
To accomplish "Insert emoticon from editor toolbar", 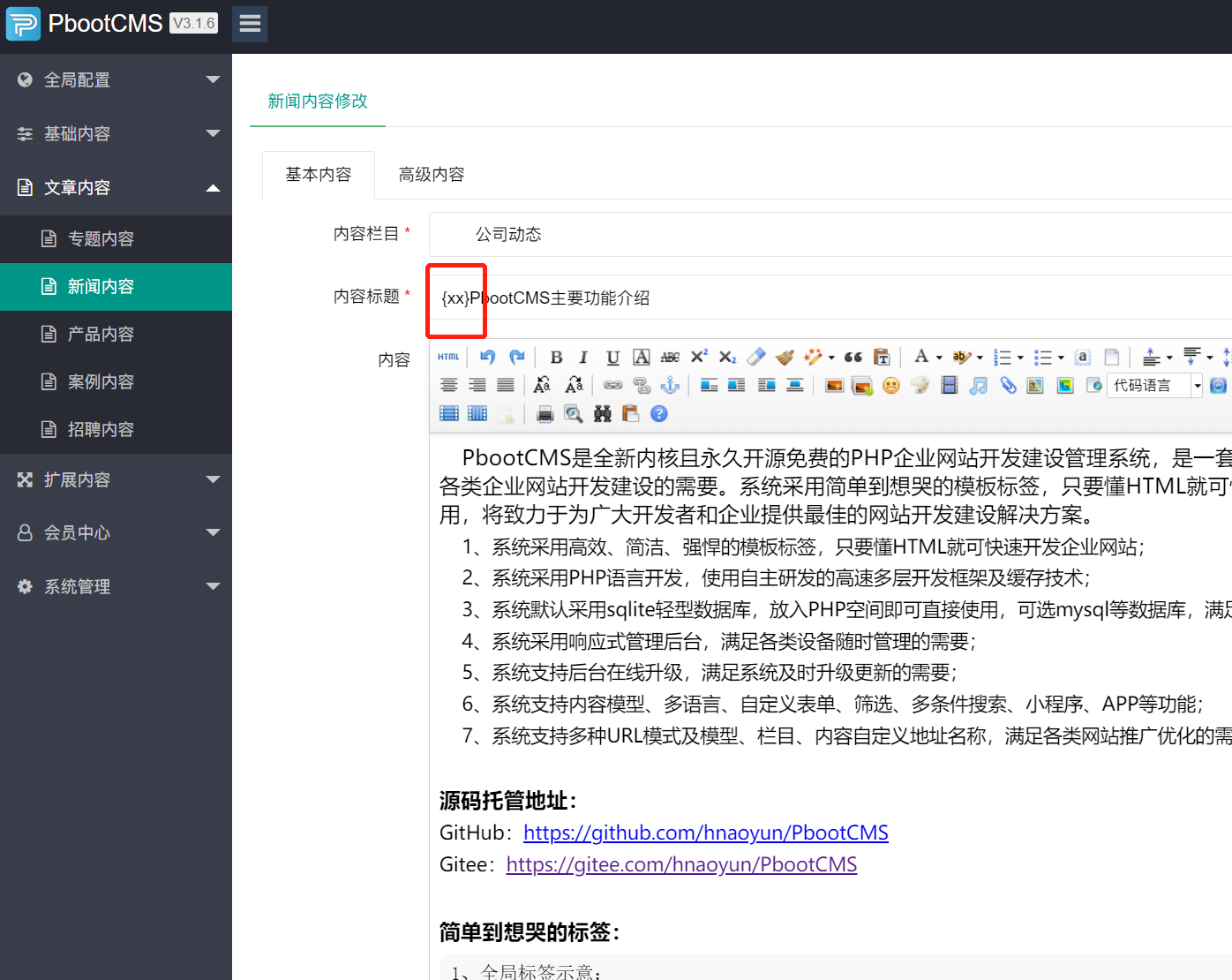I will 891,386.
